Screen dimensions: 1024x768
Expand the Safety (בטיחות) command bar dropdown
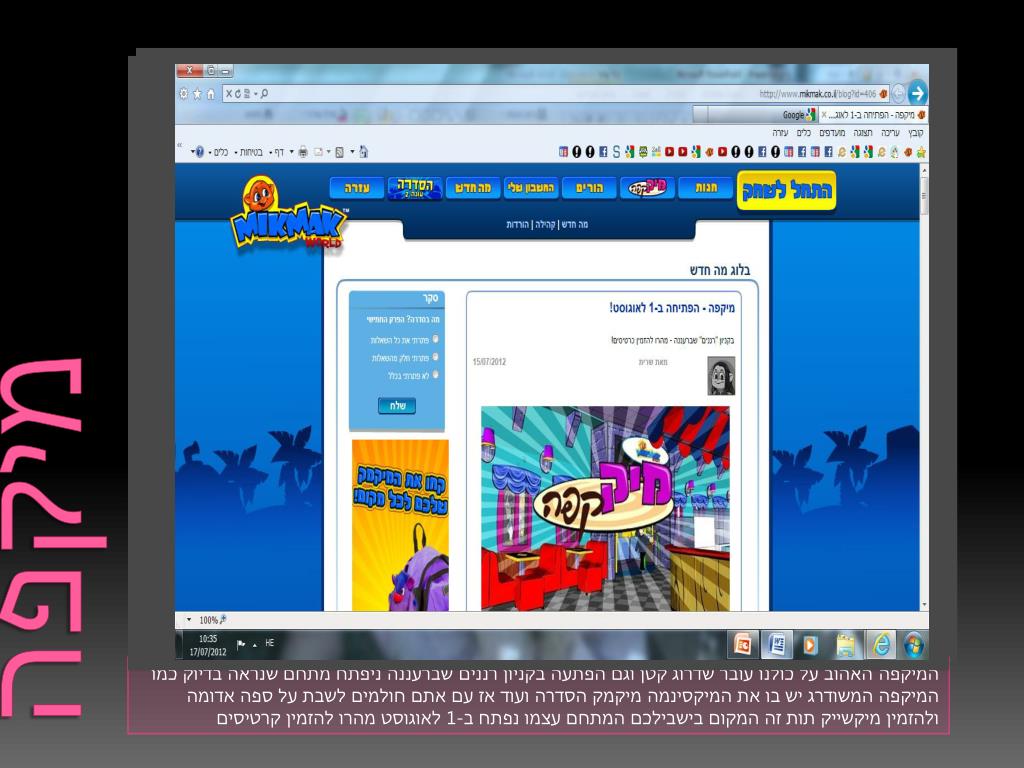tap(236, 152)
